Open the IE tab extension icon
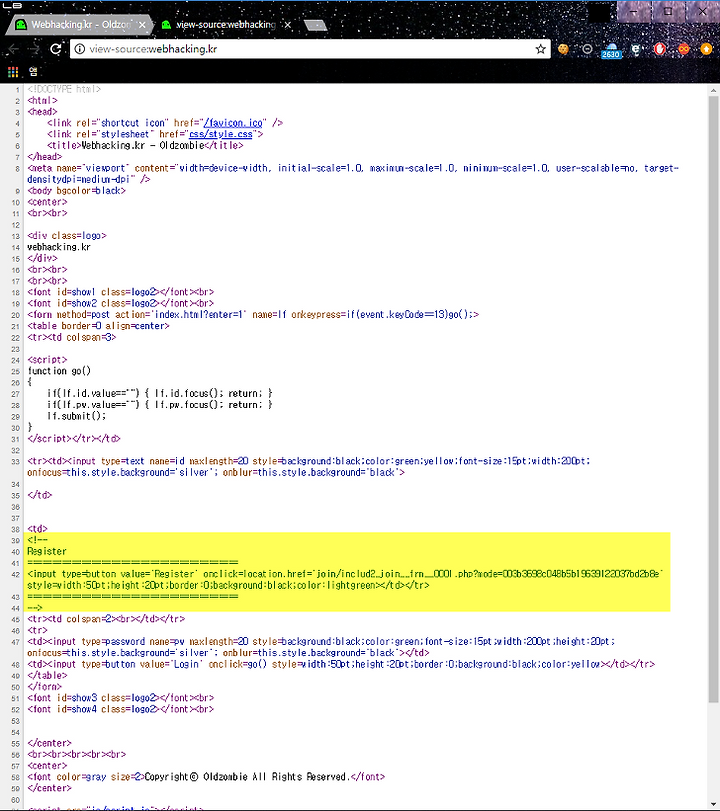Screen dimensions: 720x811 [636, 49]
